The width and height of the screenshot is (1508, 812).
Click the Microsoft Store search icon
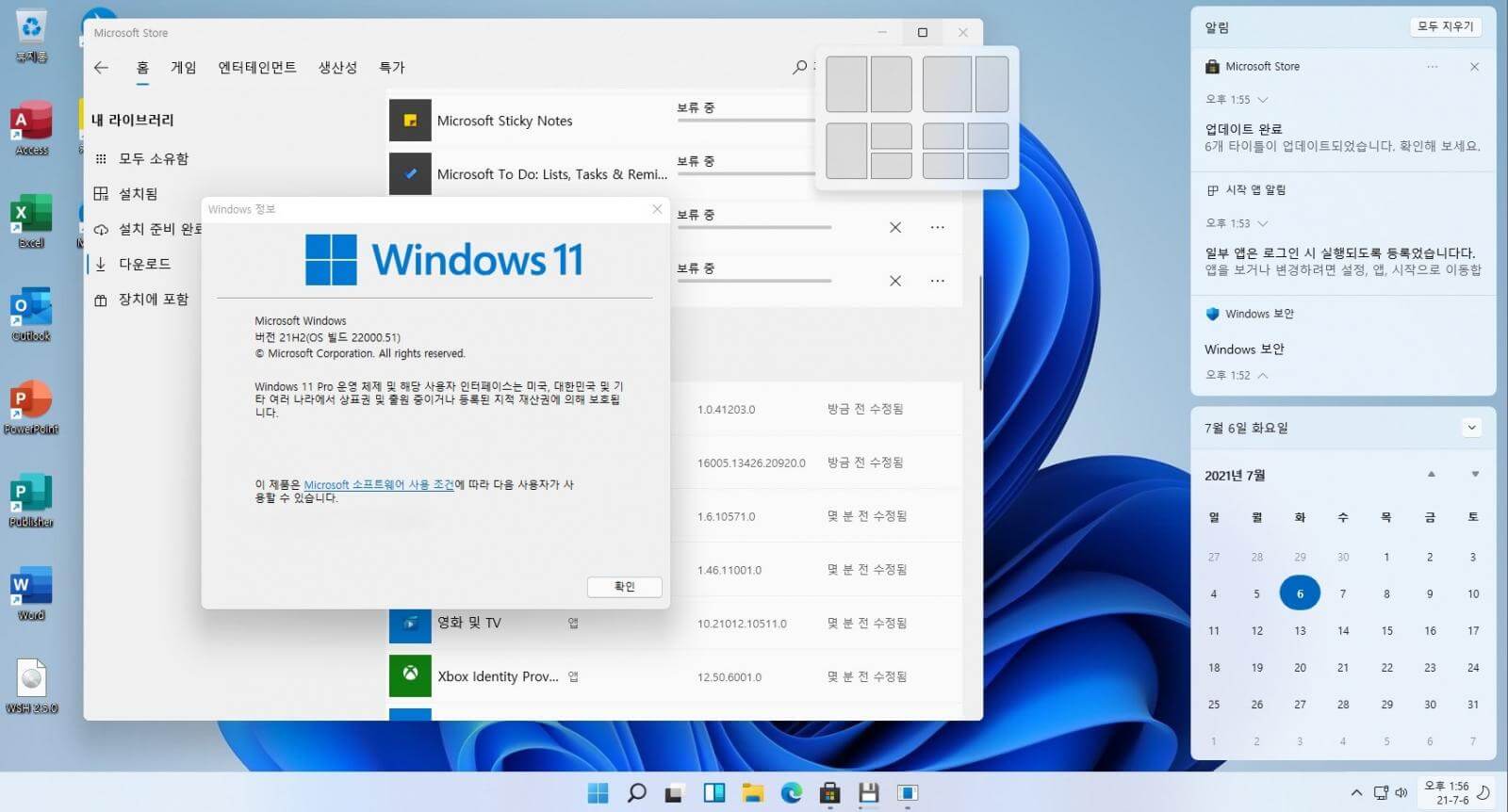(x=799, y=67)
